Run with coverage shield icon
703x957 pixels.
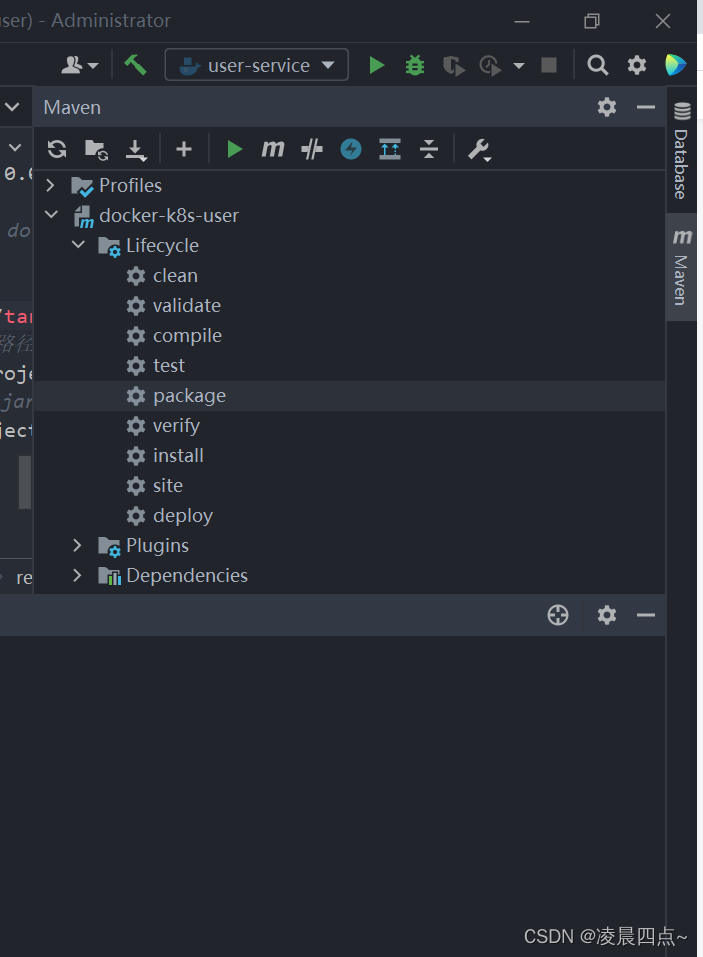click(x=453, y=65)
